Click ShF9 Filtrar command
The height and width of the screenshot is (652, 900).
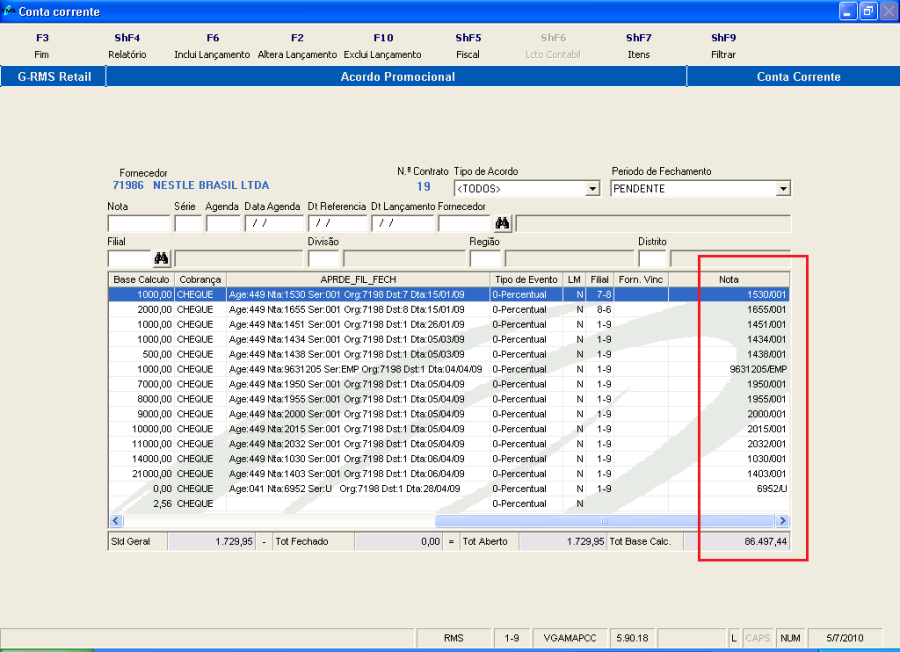(x=723, y=46)
